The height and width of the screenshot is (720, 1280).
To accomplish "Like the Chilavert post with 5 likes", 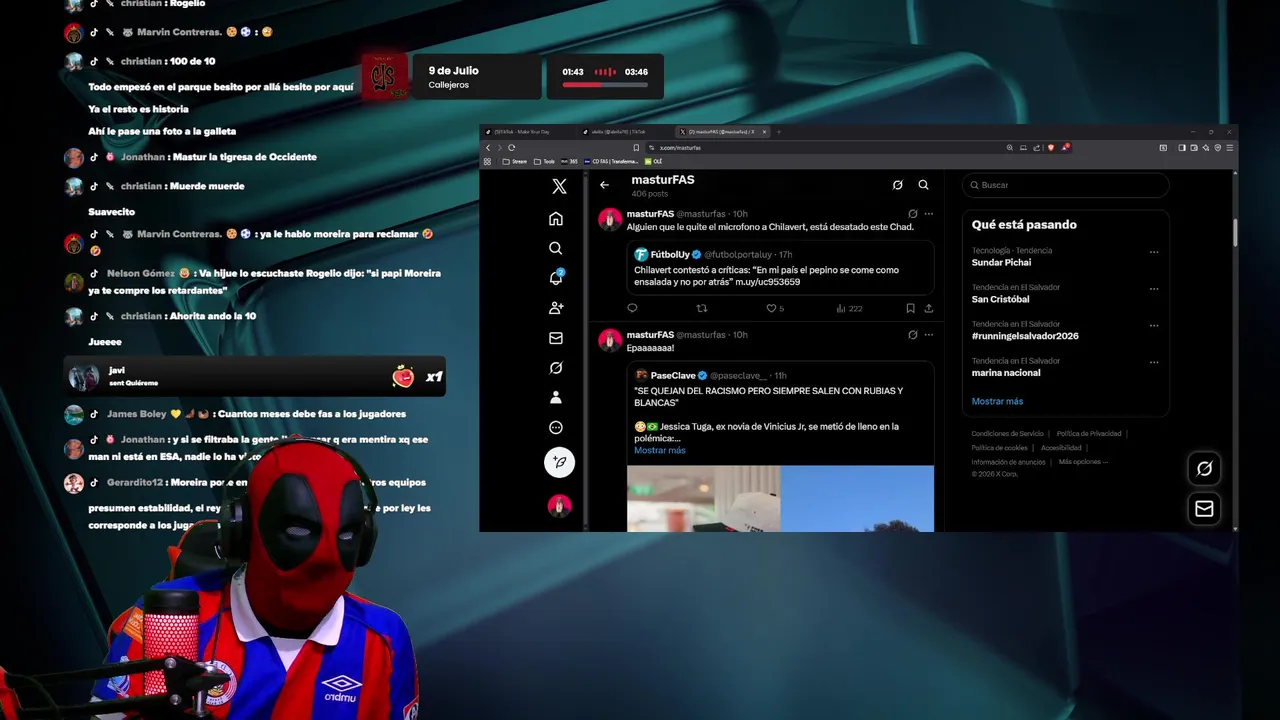I will 775,308.
